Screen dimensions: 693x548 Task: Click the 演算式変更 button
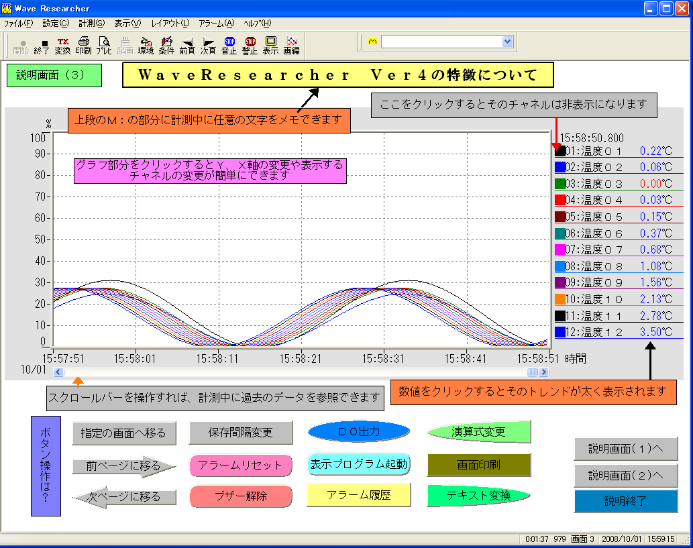479,432
